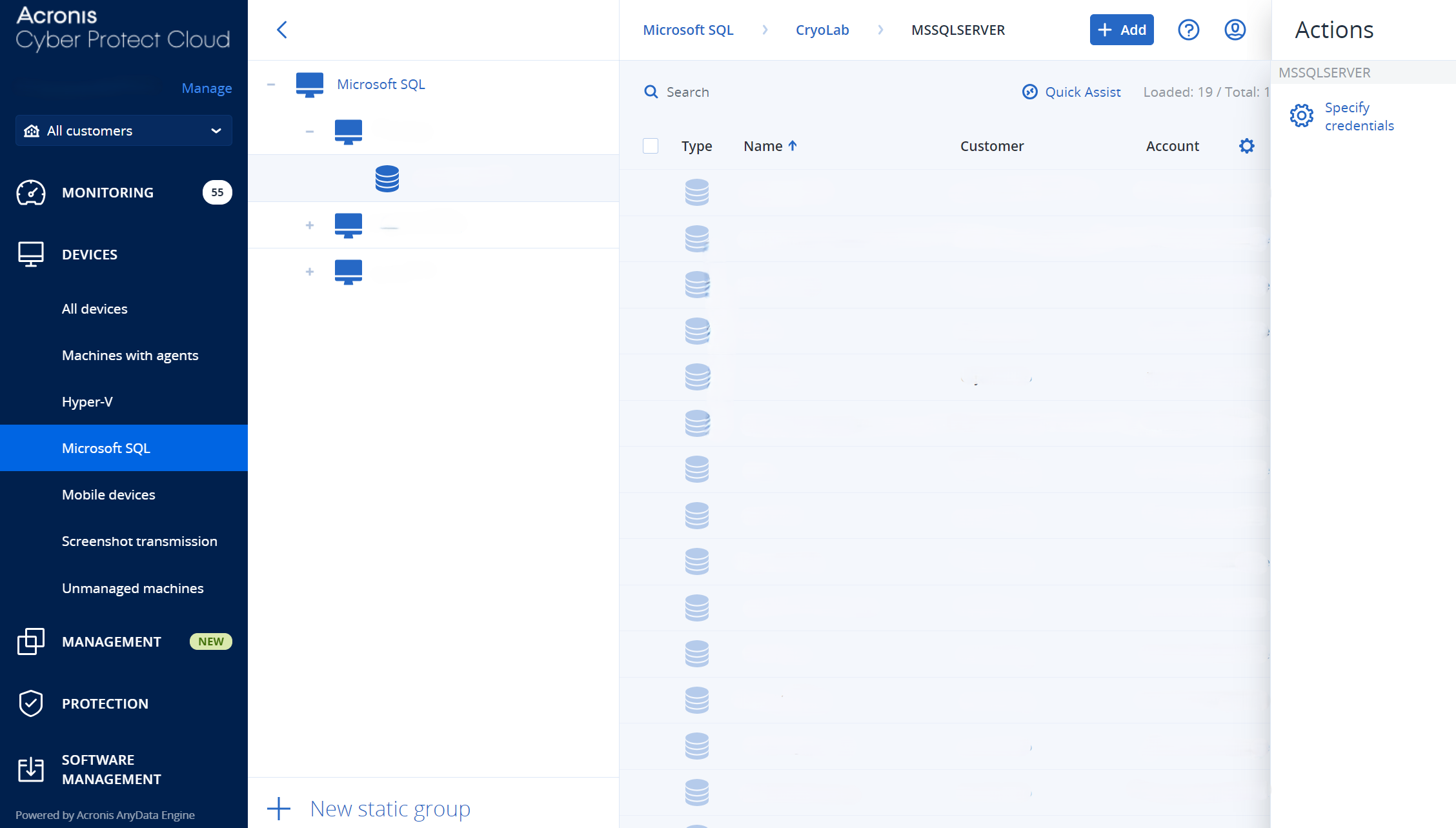Open Specify credentials action

pyautogui.click(x=1359, y=117)
